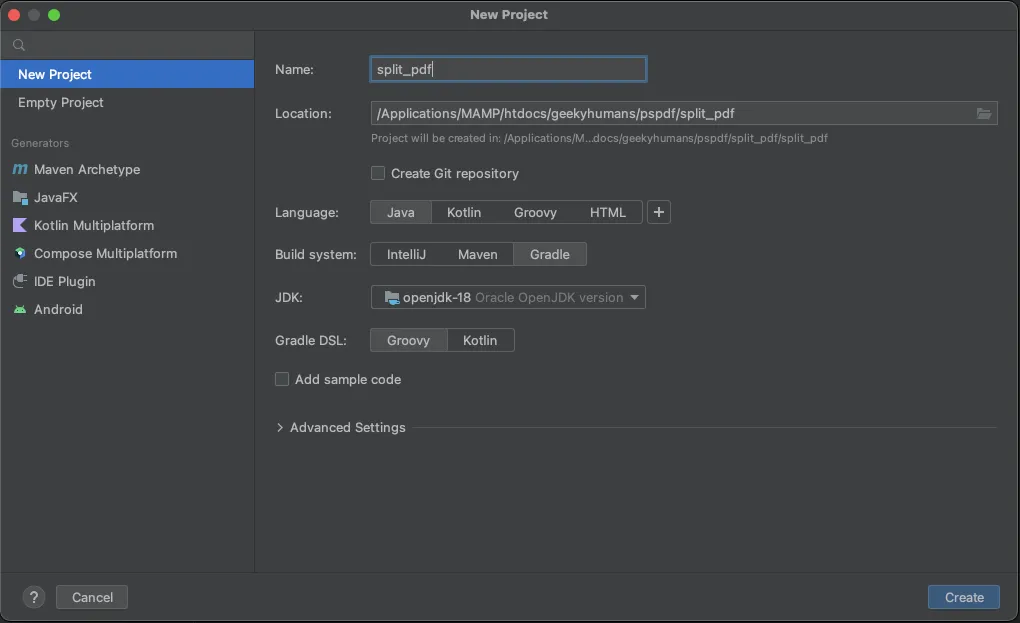Check the Add sample code option

tap(281, 379)
